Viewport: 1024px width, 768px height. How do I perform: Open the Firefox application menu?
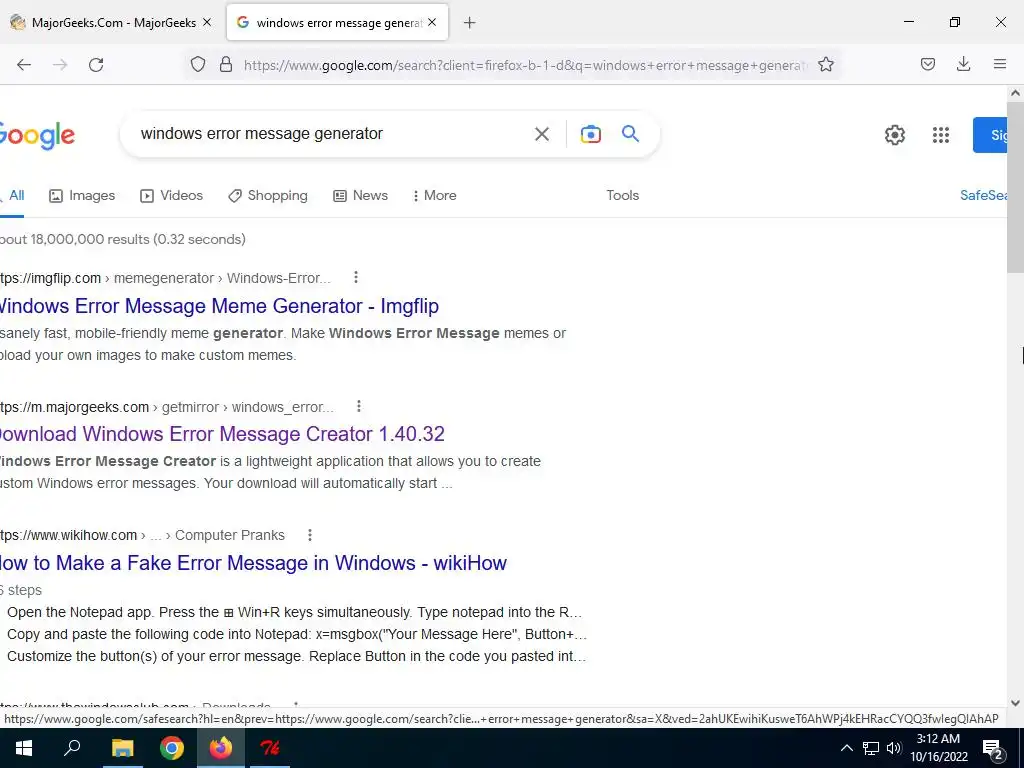click(999, 64)
